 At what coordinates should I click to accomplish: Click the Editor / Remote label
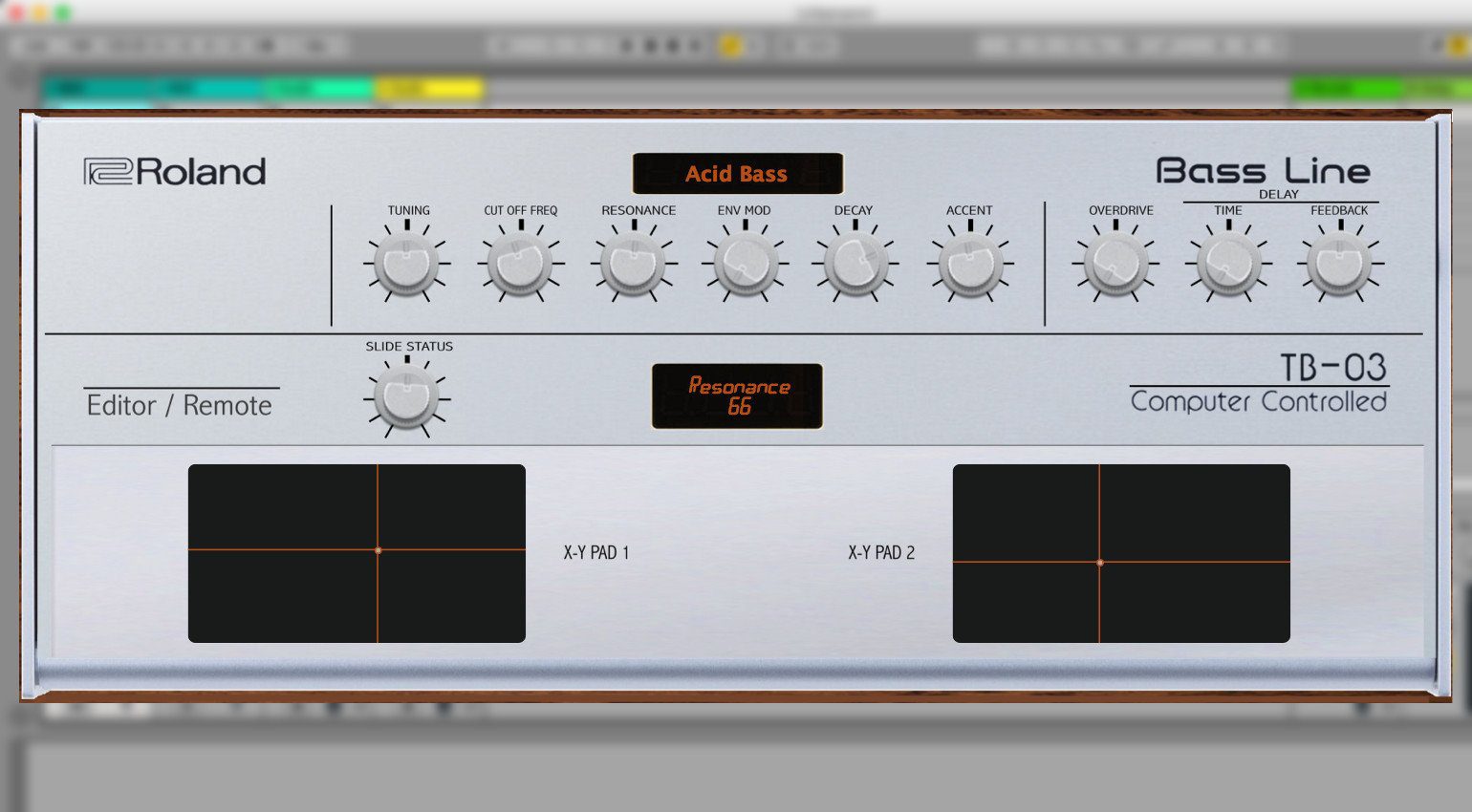point(180,405)
